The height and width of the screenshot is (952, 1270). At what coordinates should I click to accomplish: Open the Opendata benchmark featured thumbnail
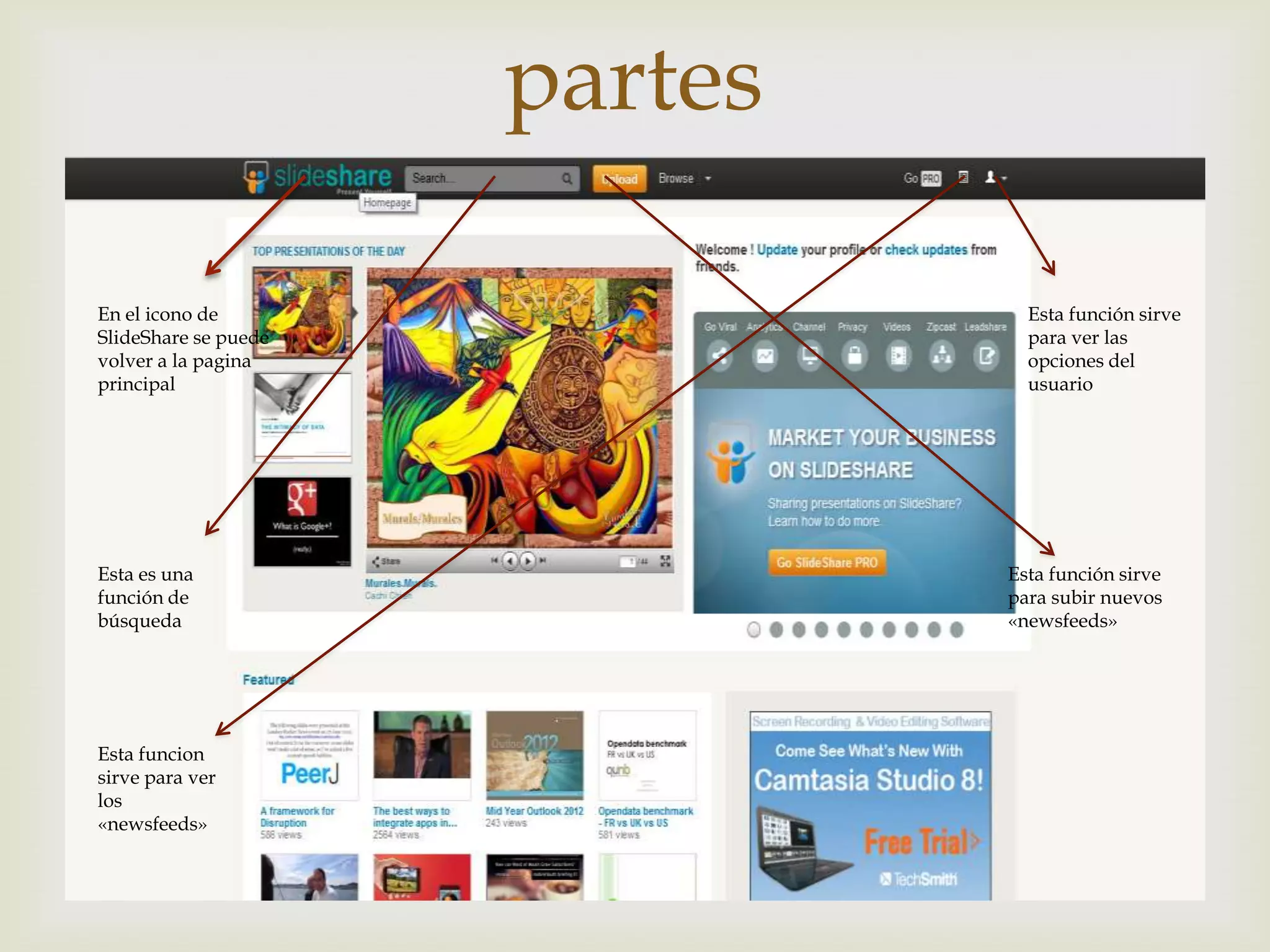tap(647, 755)
